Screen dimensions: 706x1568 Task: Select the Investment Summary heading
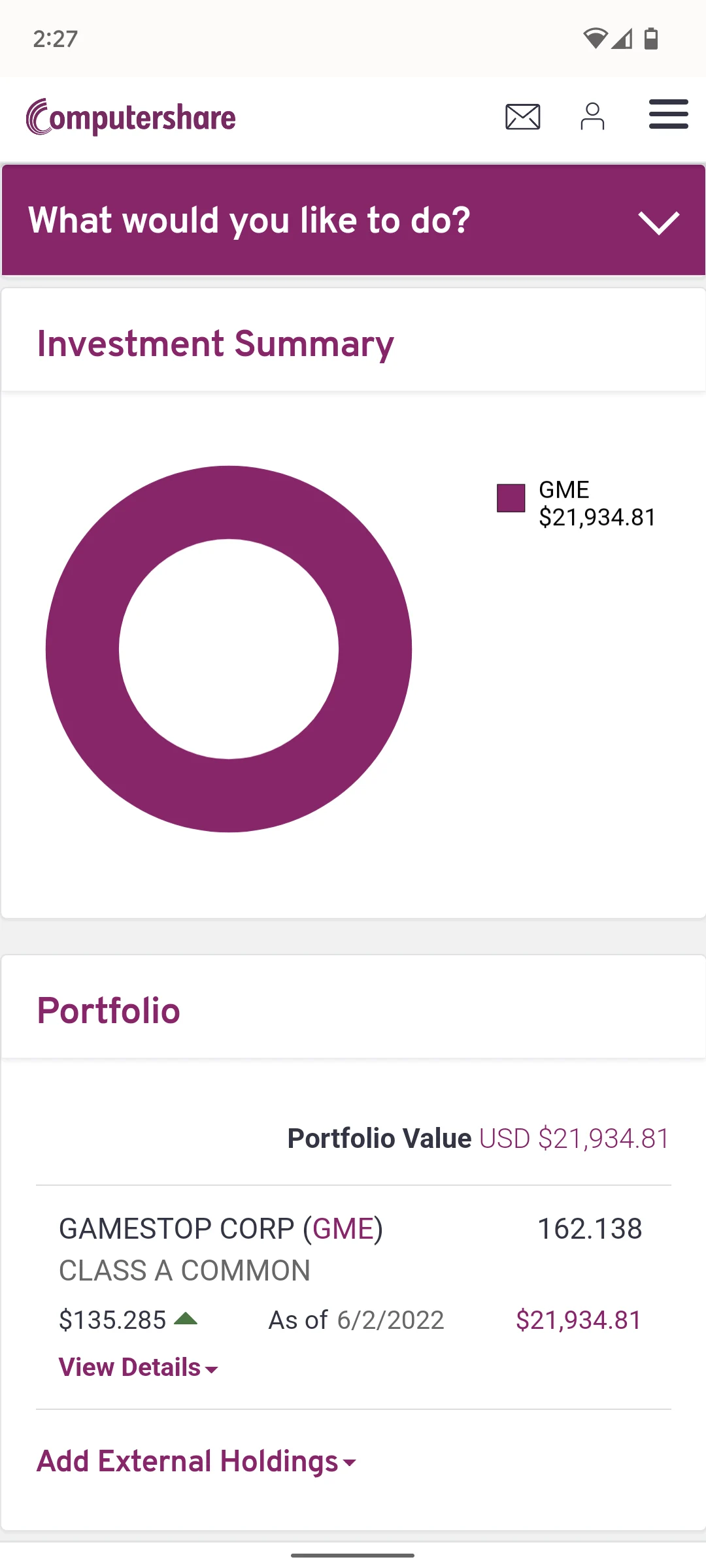click(x=216, y=344)
